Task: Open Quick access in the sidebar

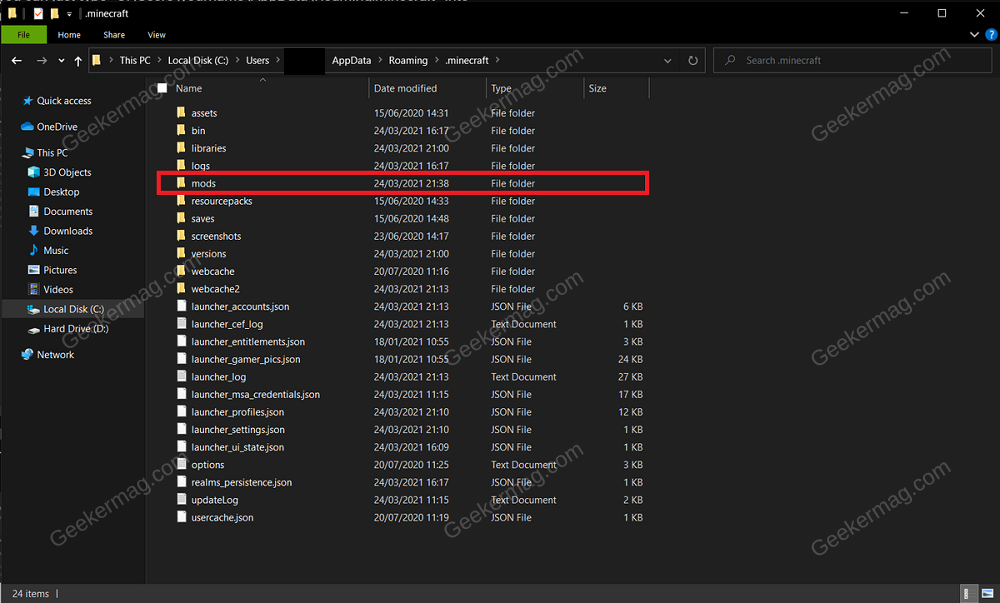Action: coord(64,101)
